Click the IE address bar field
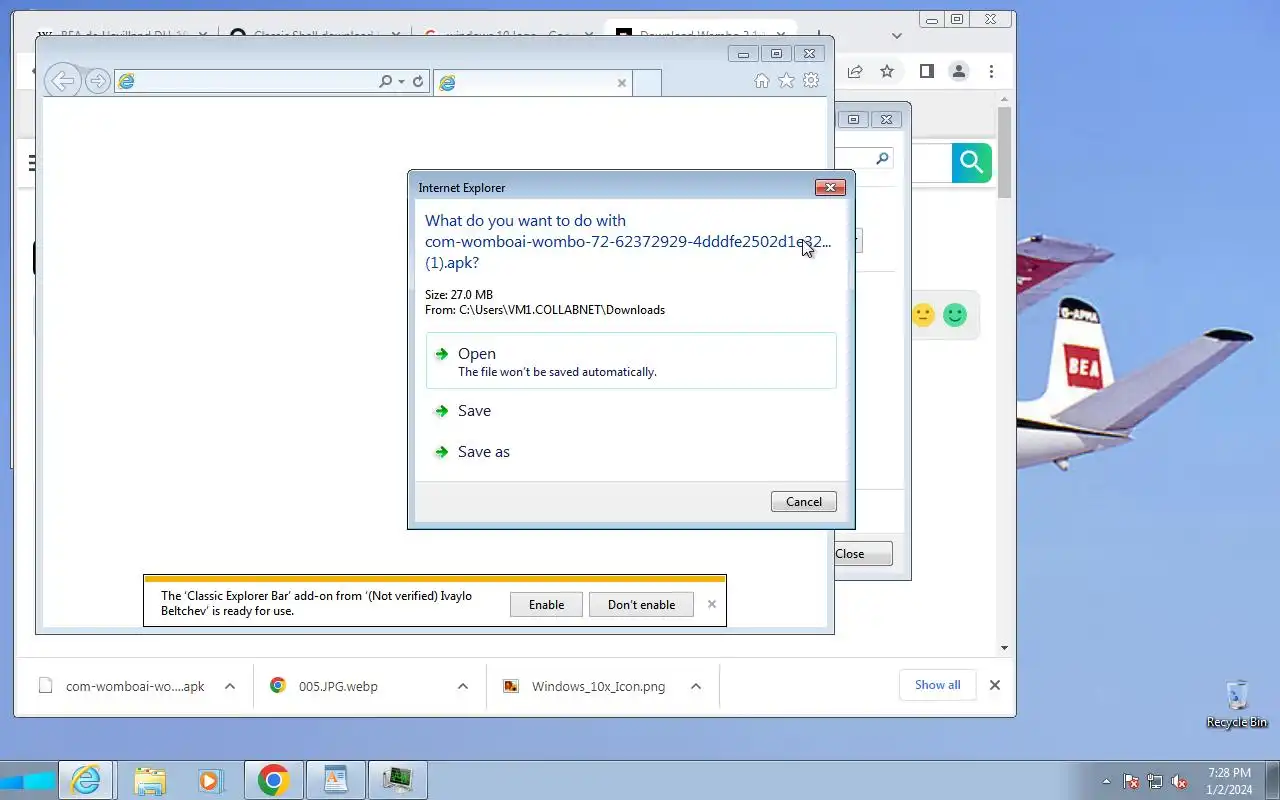This screenshot has height=800, width=1280. pyautogui.click(x=245, y=82)
